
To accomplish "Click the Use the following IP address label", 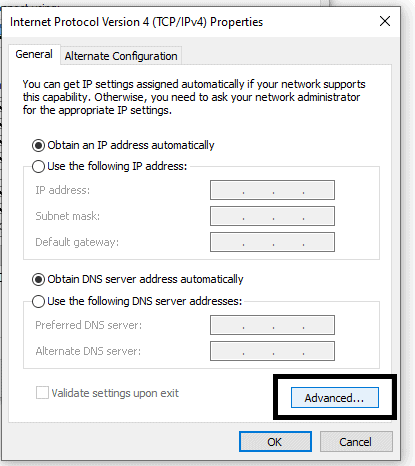I will click(x=117, y=166).
